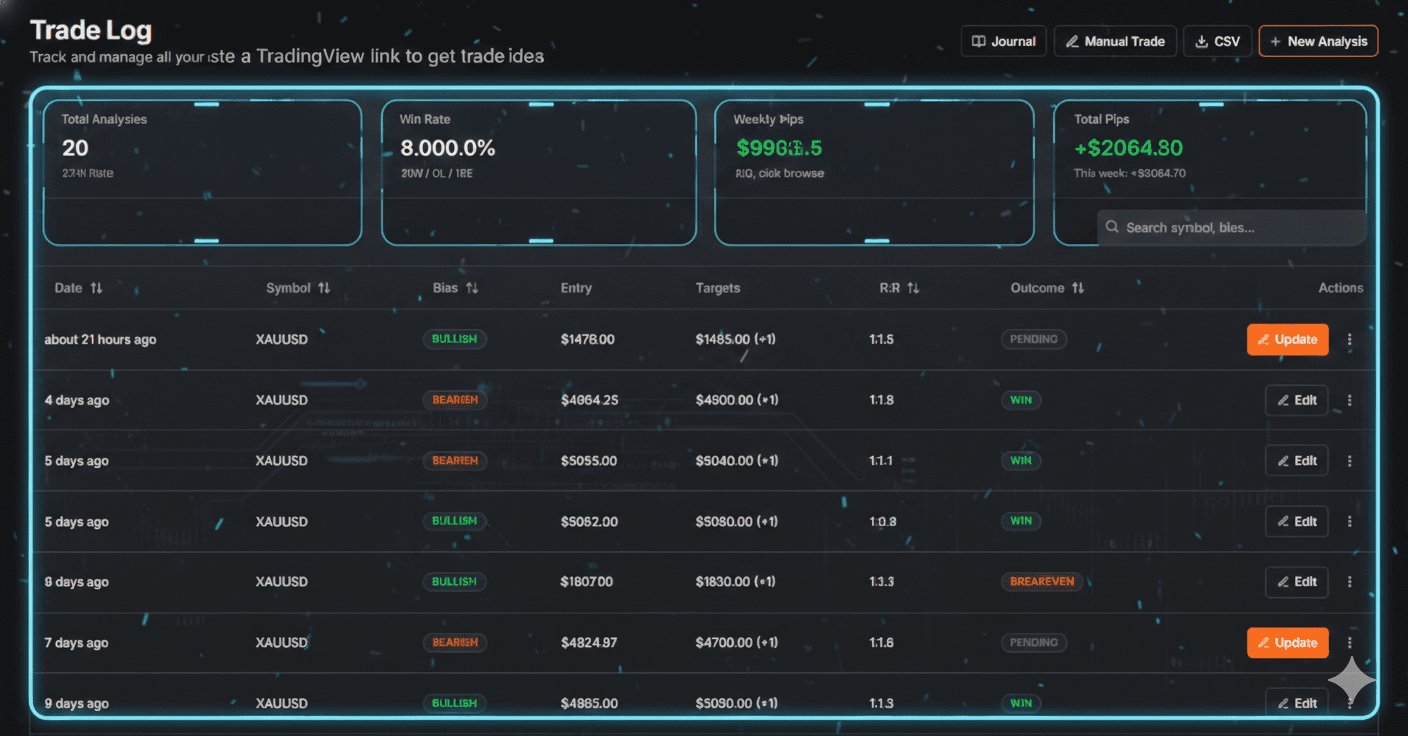This screenshot has height=736, width=1408.
Task: Toggle sorting on the Outcome column
Action: (1077, 287)
